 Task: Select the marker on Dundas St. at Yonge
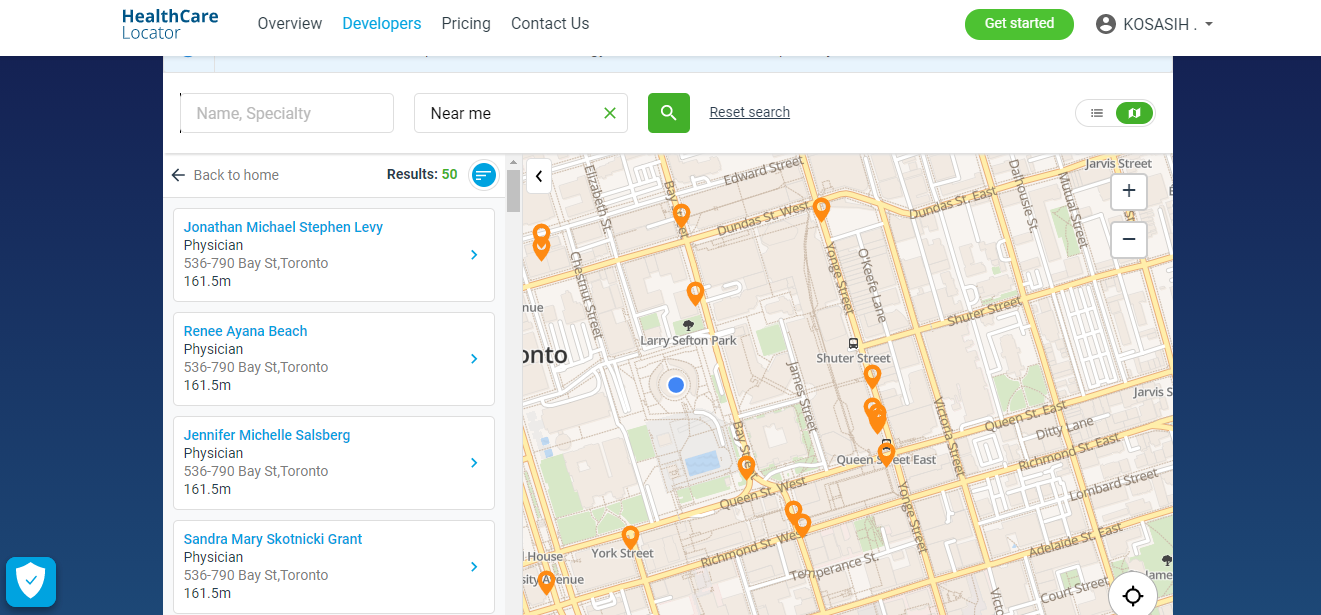821,209
